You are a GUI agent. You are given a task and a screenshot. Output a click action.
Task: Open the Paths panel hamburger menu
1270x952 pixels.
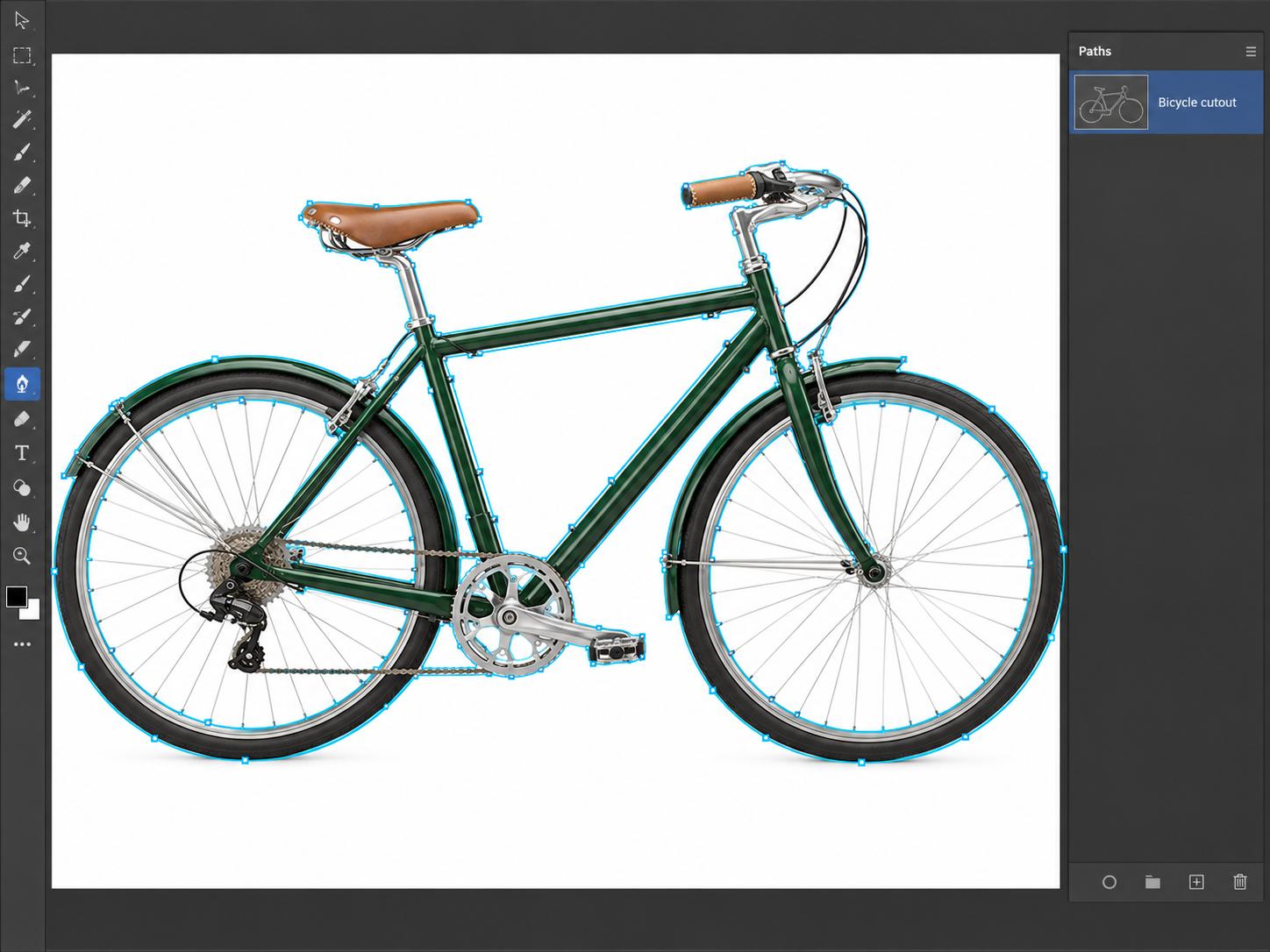coord(1251,52)
